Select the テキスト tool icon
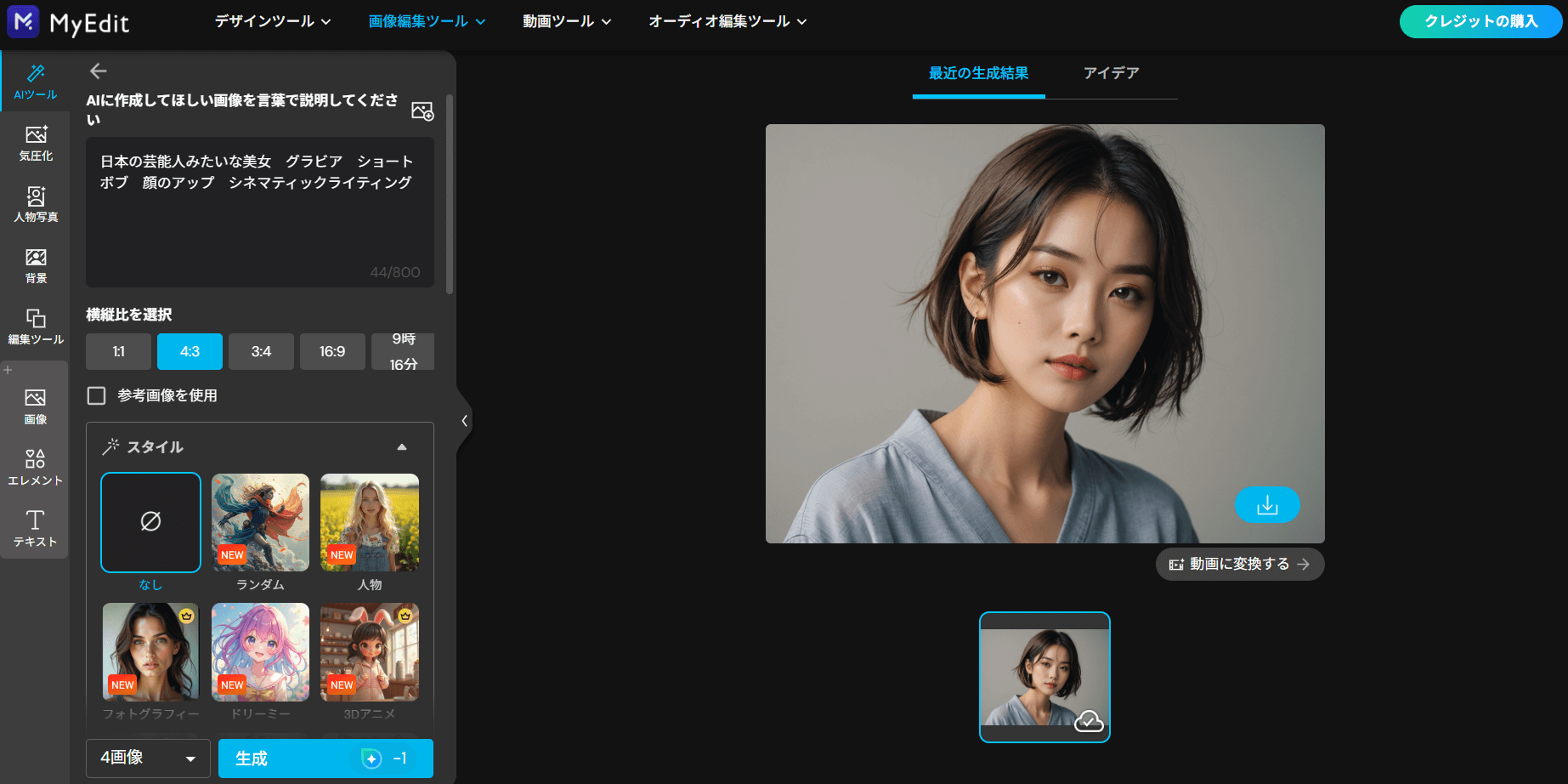1568x784 pixels. (35, 527)
